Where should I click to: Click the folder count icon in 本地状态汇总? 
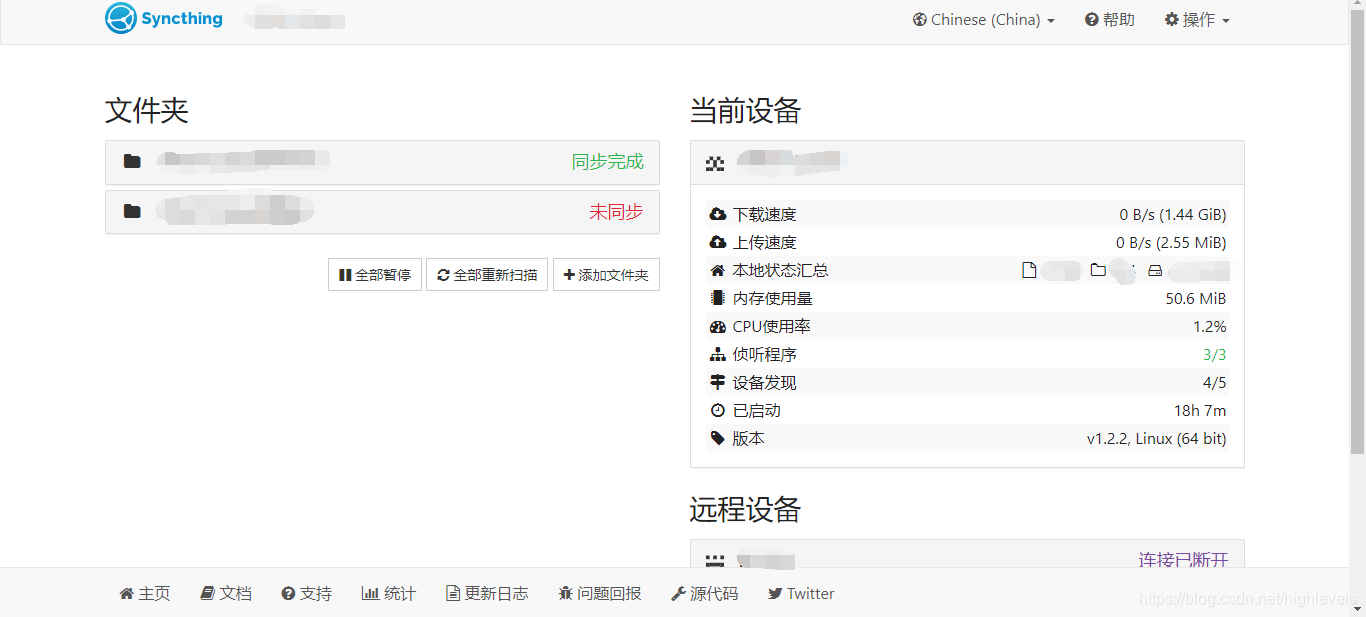(x=1098, y=270)
